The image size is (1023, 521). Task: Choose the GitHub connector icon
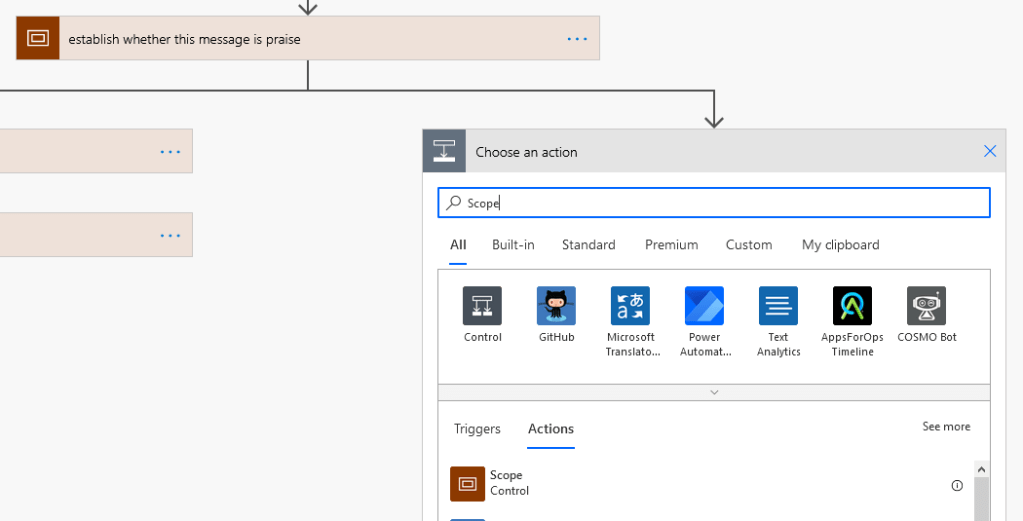click(556, 306)
